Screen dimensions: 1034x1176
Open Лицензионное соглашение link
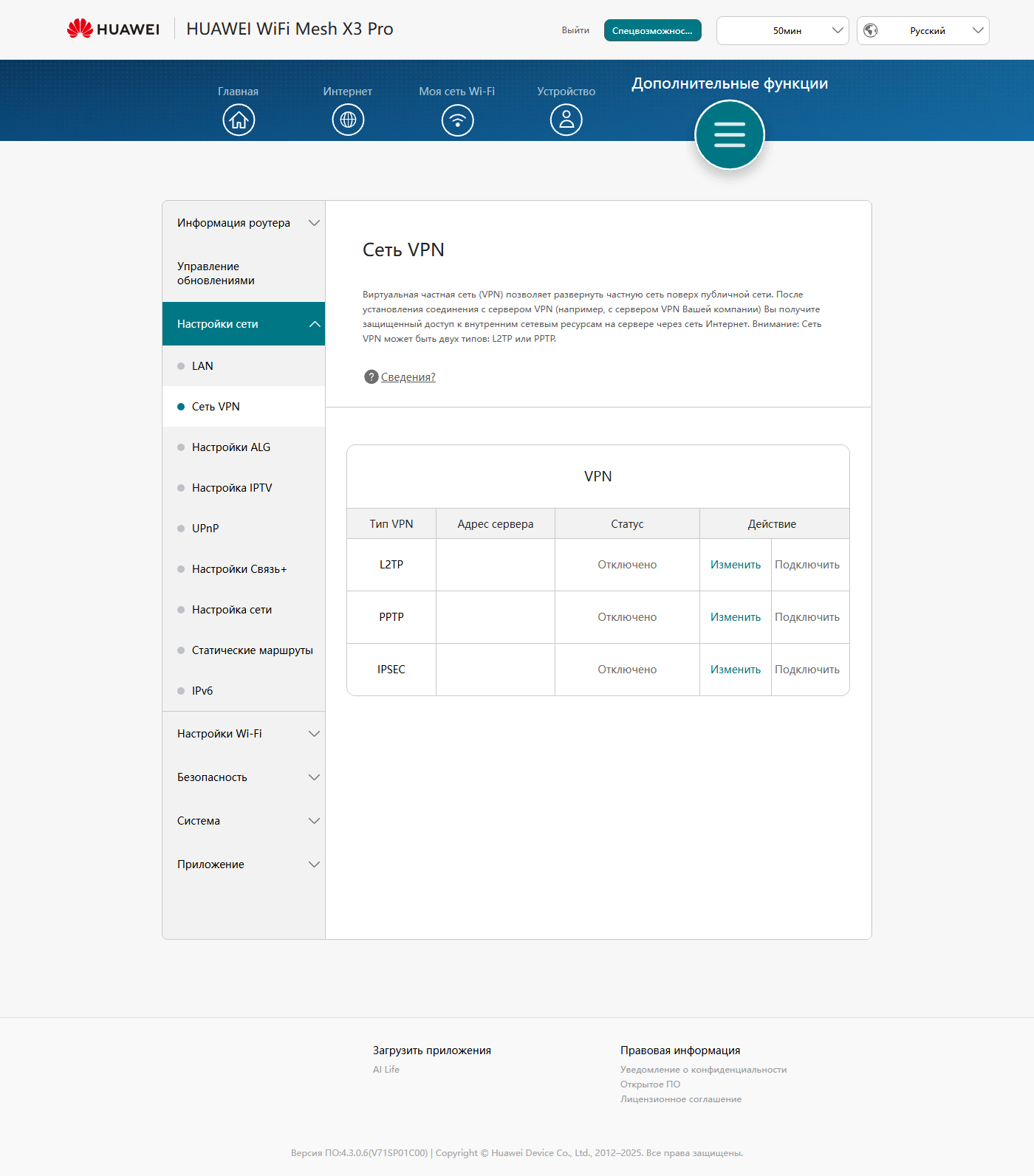point(681,1098)
